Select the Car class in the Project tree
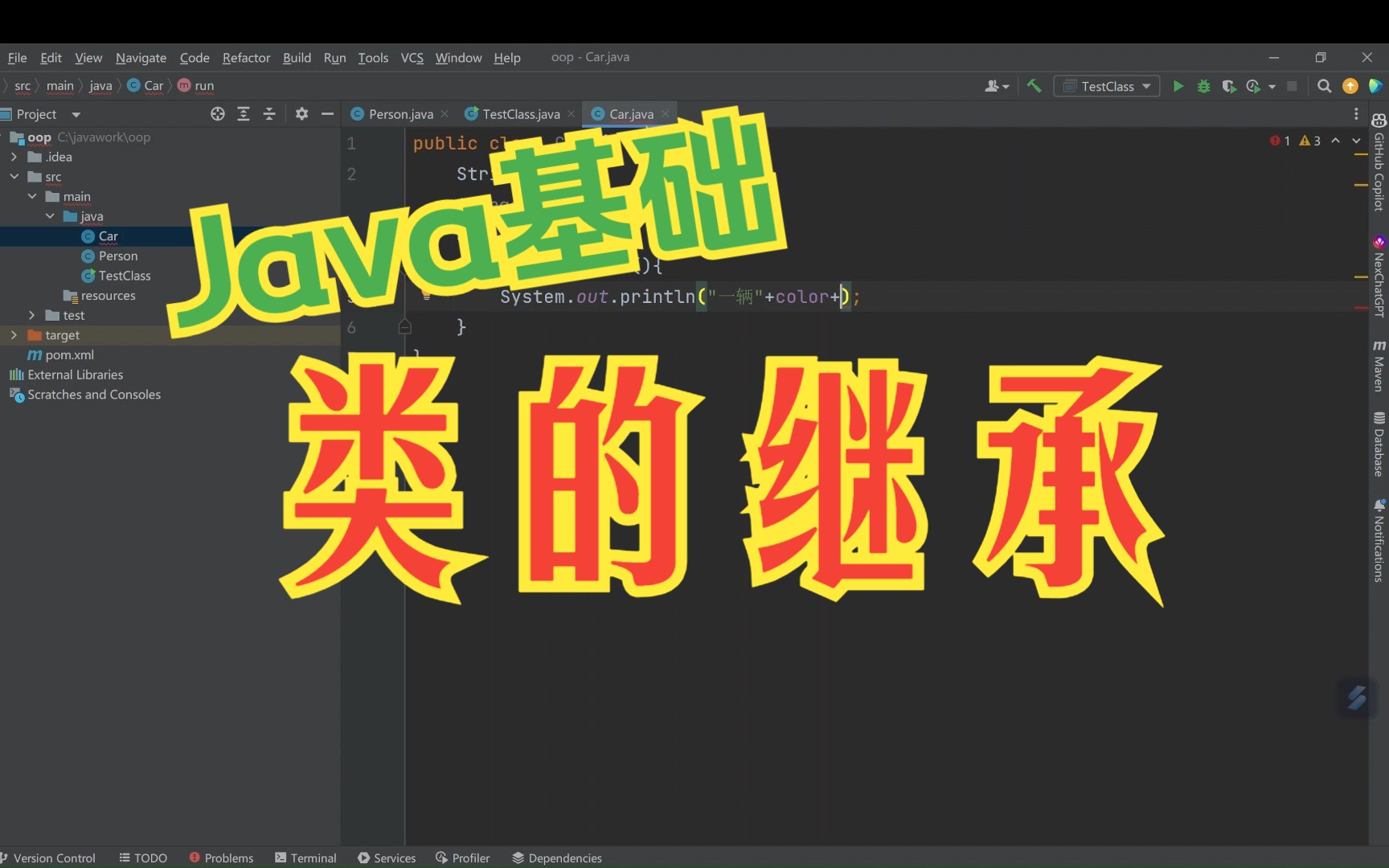 point(109,236)
